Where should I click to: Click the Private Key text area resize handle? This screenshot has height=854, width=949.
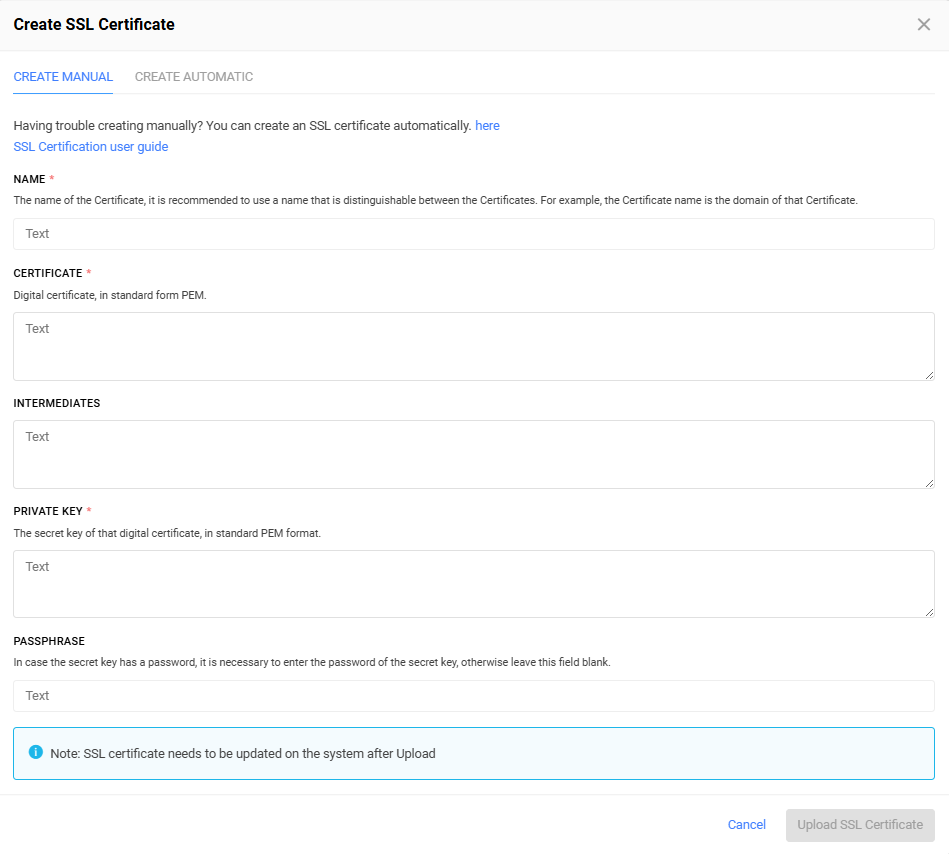click(x=929, y=613)
